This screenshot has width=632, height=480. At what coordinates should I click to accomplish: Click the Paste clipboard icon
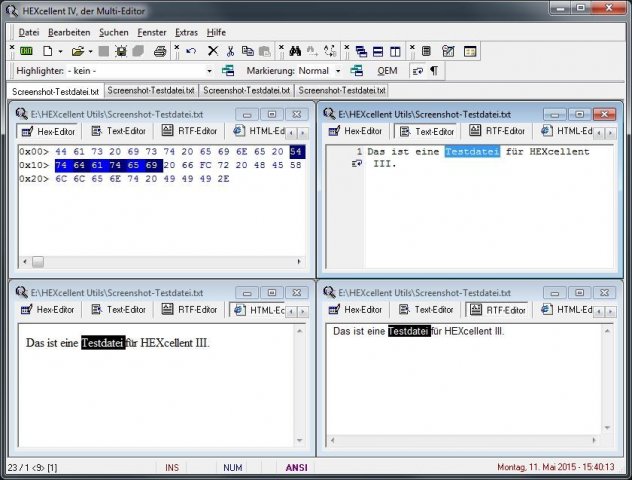(264, 51)
